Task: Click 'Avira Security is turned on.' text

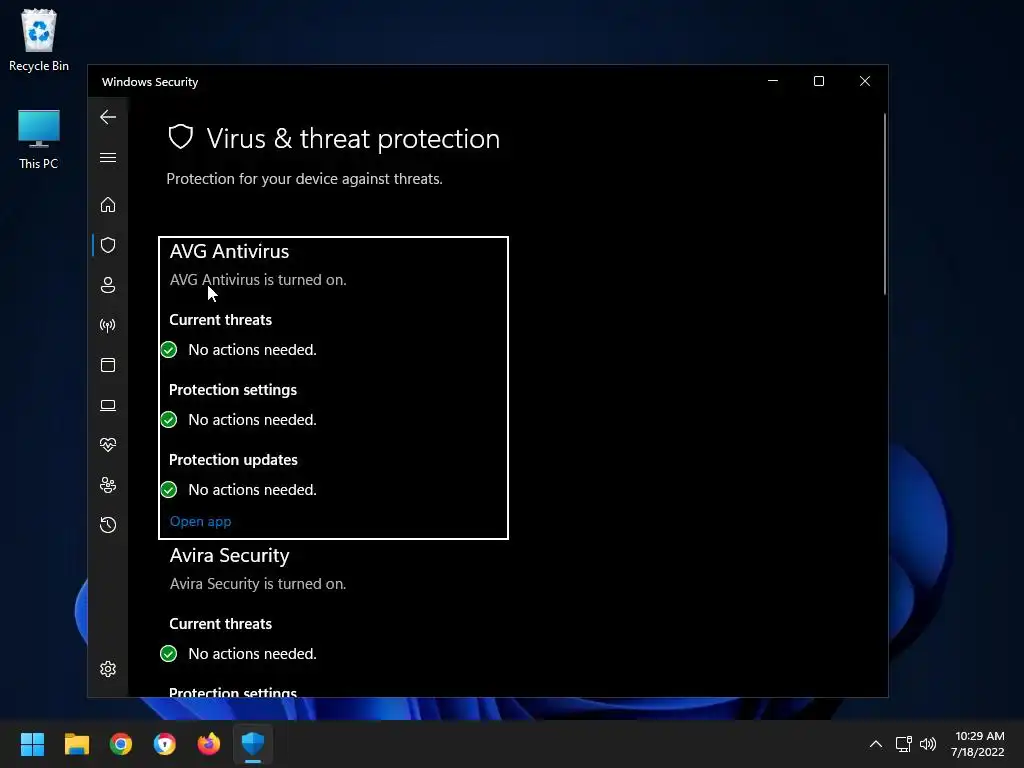Action: (258, 584)
